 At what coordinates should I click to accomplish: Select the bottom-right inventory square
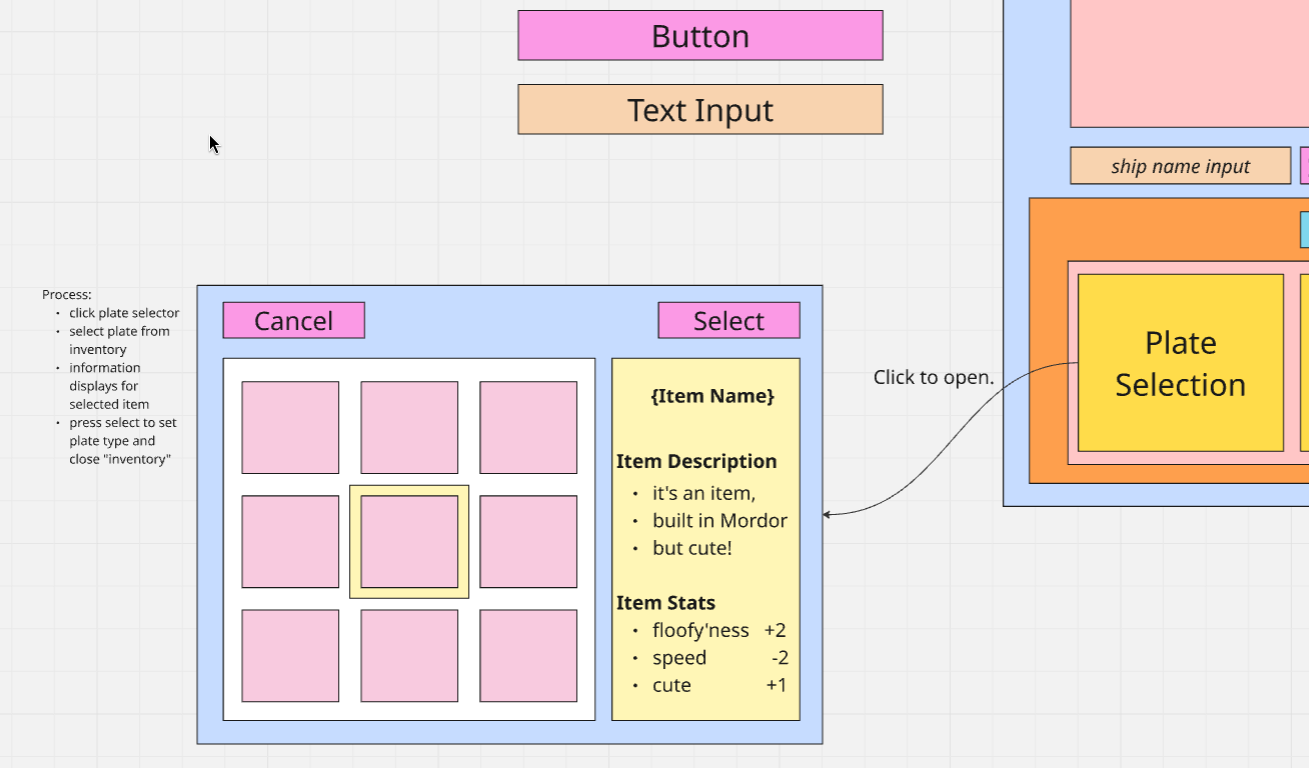(x=528, y=656)
